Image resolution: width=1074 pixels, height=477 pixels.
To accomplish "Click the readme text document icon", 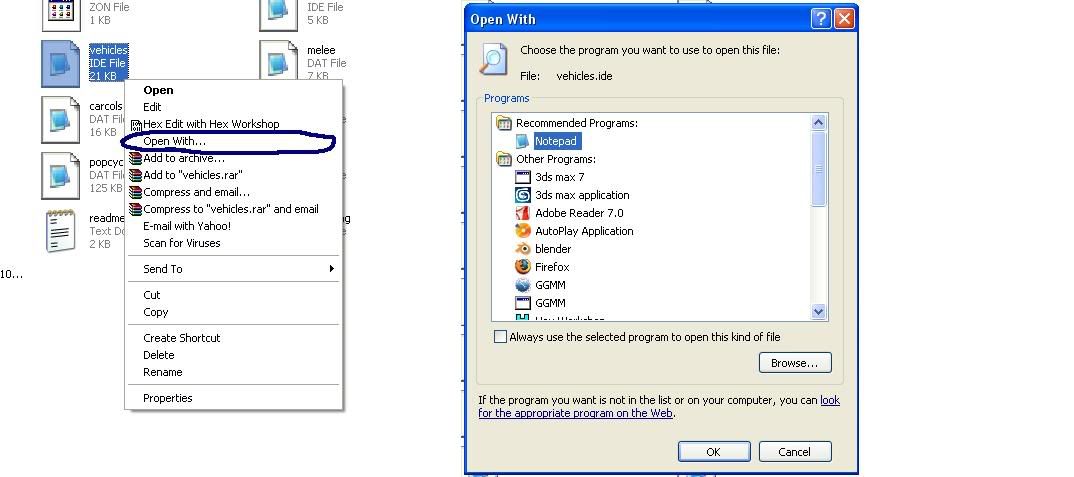I will point(61,231).
